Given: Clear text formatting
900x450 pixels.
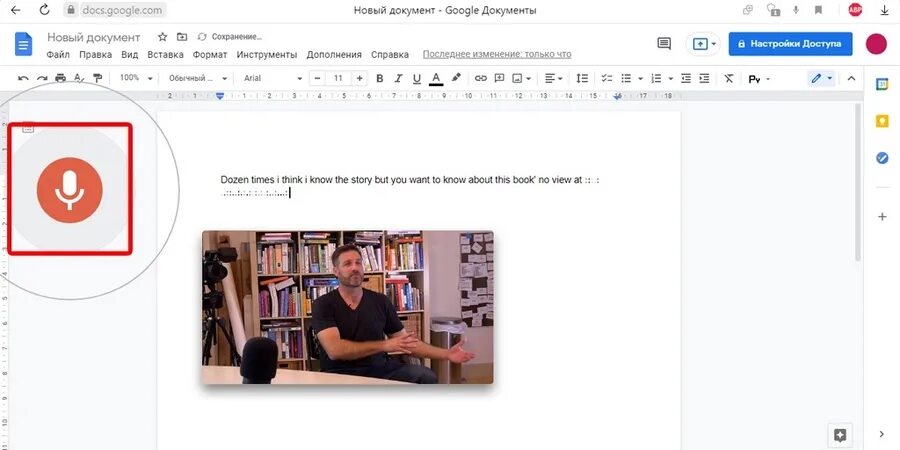Looking at the screenshot, I should (x=729, y=78).
